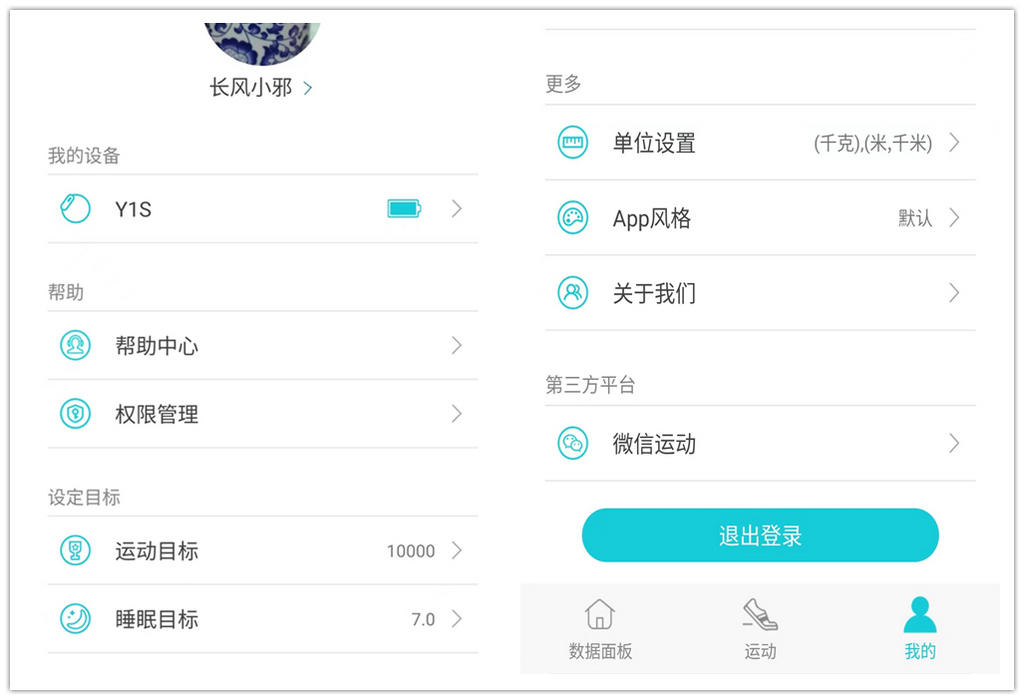Open the Y1S device icon
Image resolution: width=1024 pixels, height=700 pixels.
pos(74,209)
